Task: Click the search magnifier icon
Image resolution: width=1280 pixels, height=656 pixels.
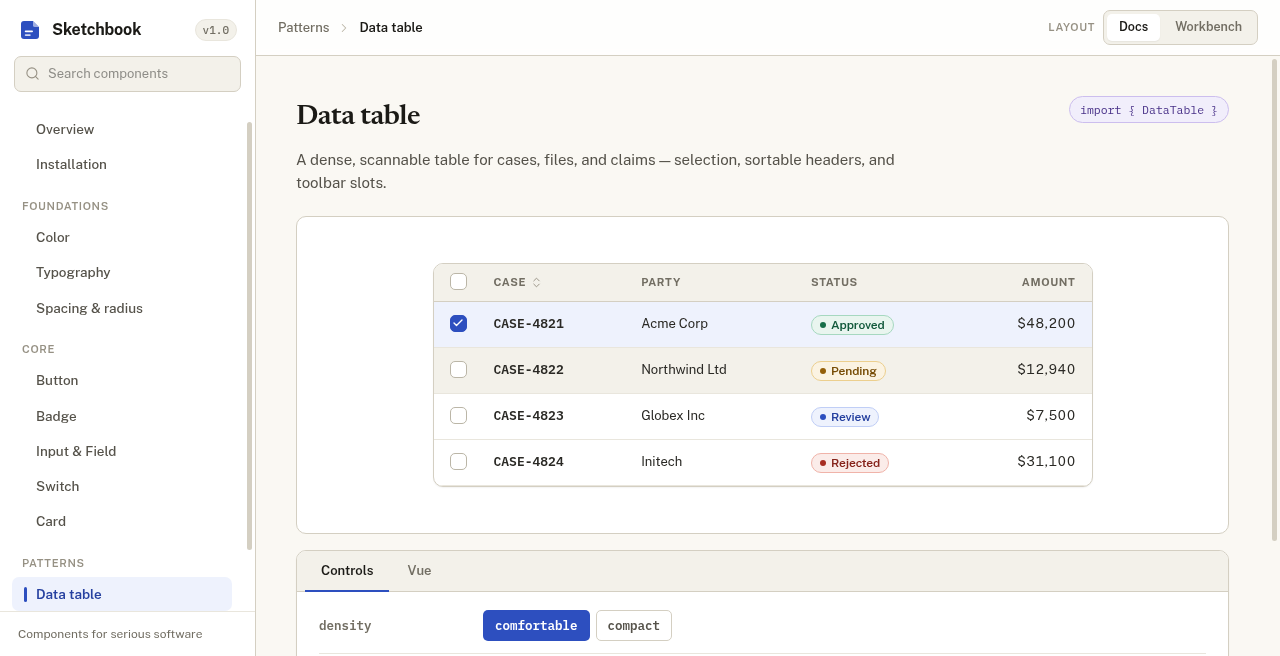Action: pos(33,74)
